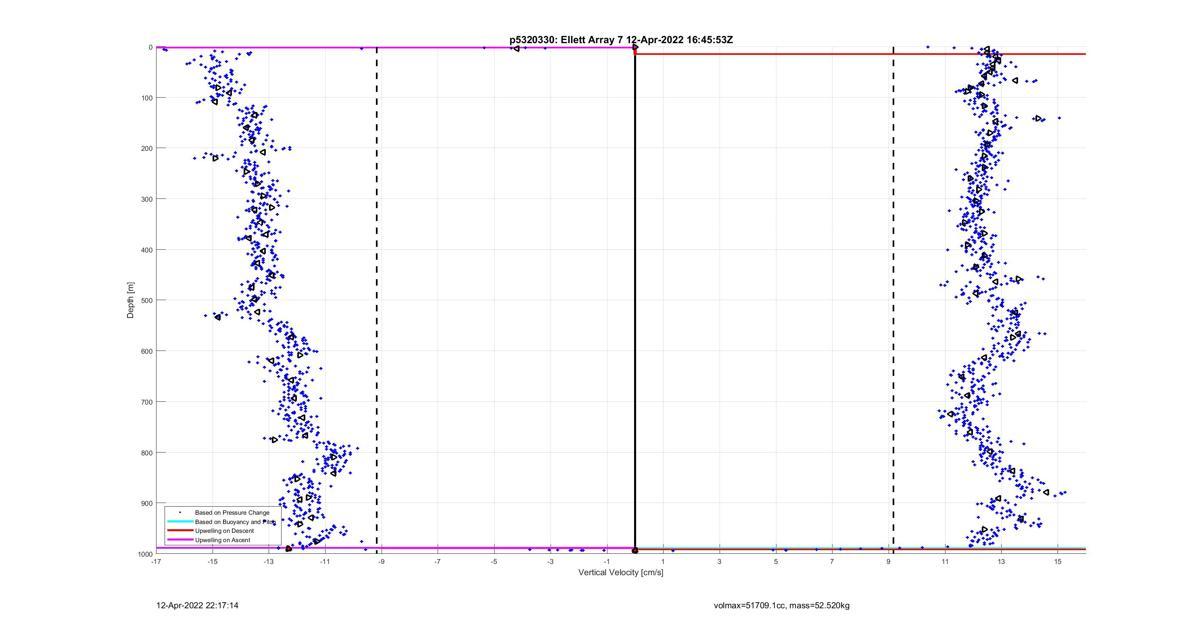Click the dark red line sample in the legend

pos(179,530)
